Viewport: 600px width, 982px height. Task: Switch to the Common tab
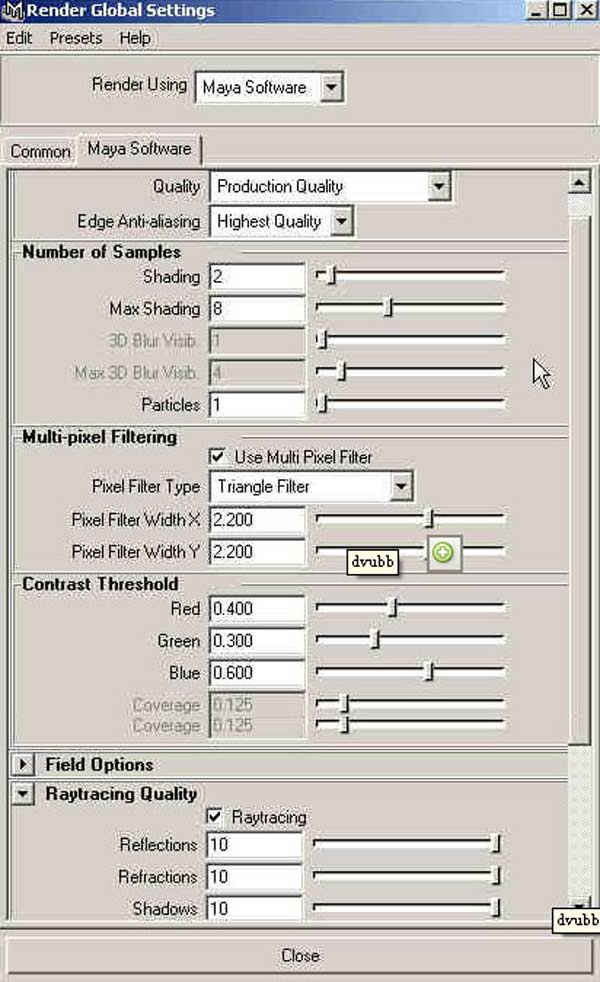40,152
